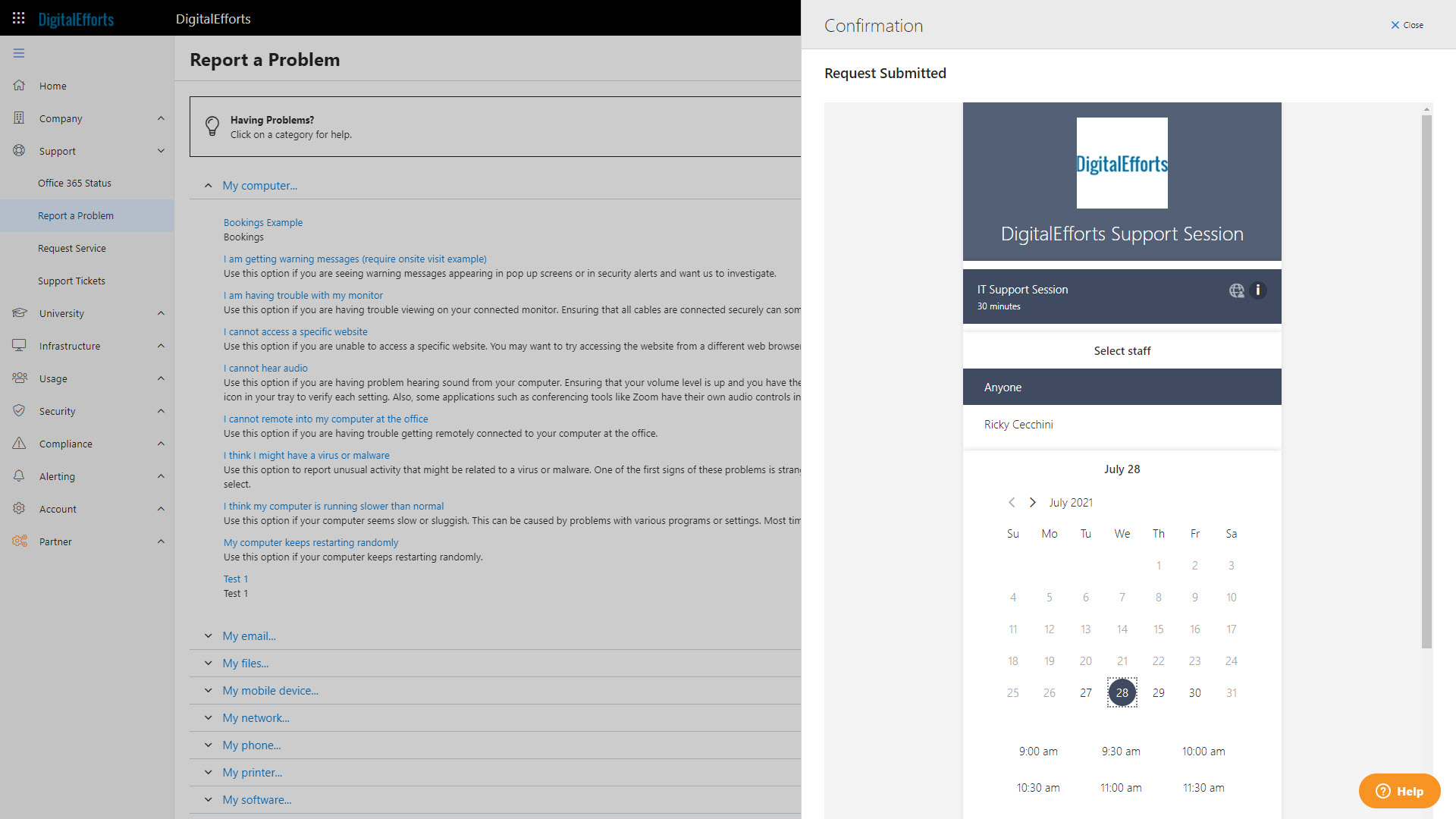Click the DigitalEfforts logo in top bar
The height and width of the screenshot is (819, 1456).
[x=76, y=19]
